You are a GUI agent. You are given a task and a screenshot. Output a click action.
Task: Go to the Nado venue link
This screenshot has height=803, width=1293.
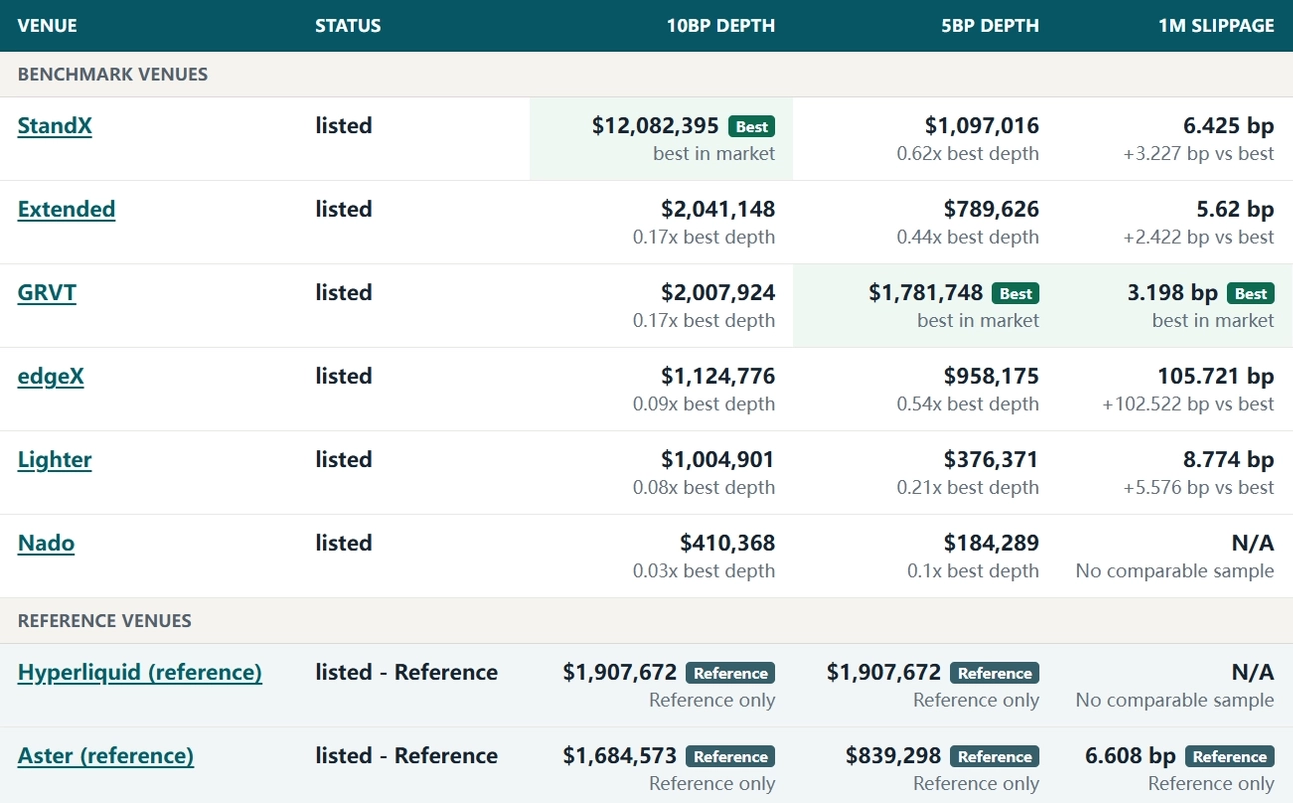(46, 543)
